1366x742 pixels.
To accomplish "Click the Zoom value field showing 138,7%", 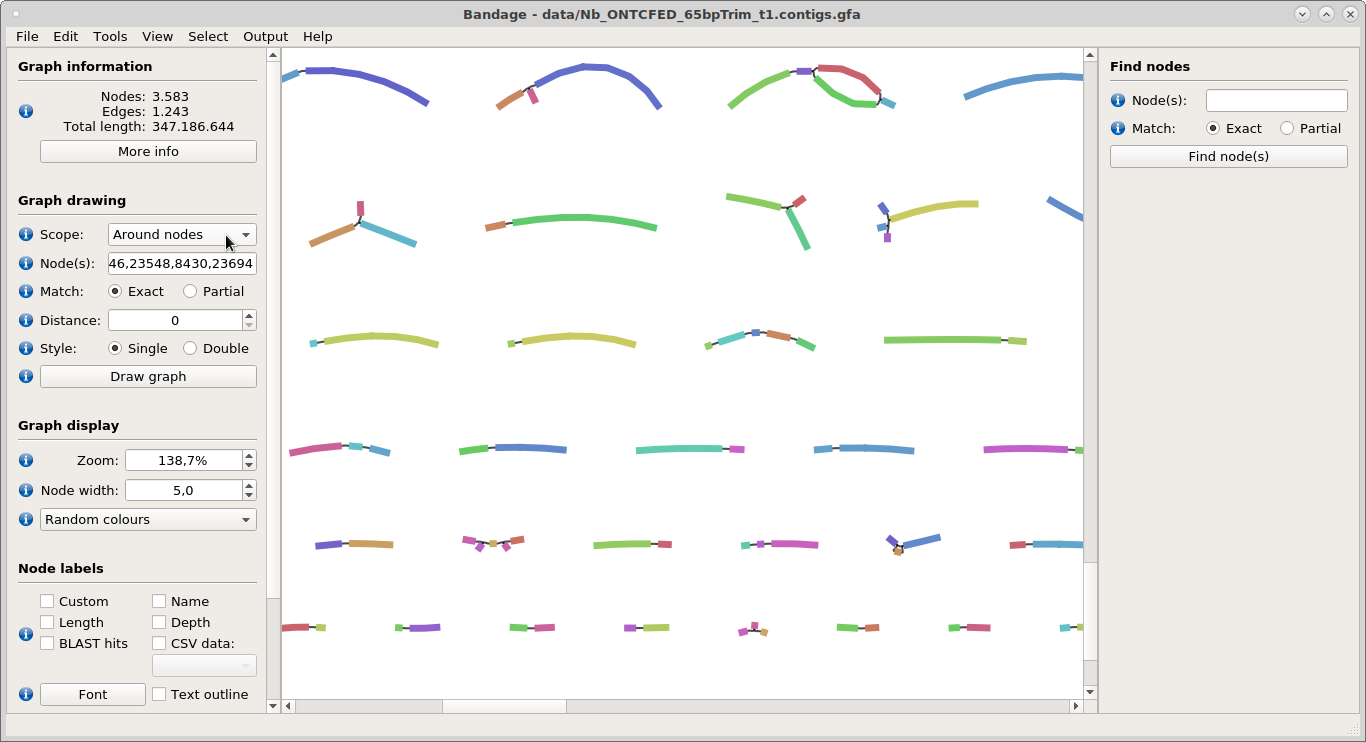I will [183, 460].
